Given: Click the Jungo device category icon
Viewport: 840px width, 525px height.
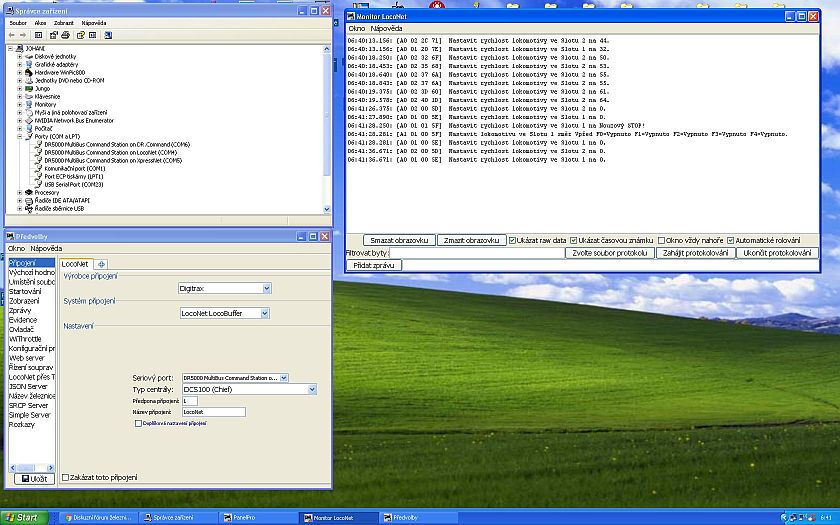Looking at the screenshot, I should 29,88.
